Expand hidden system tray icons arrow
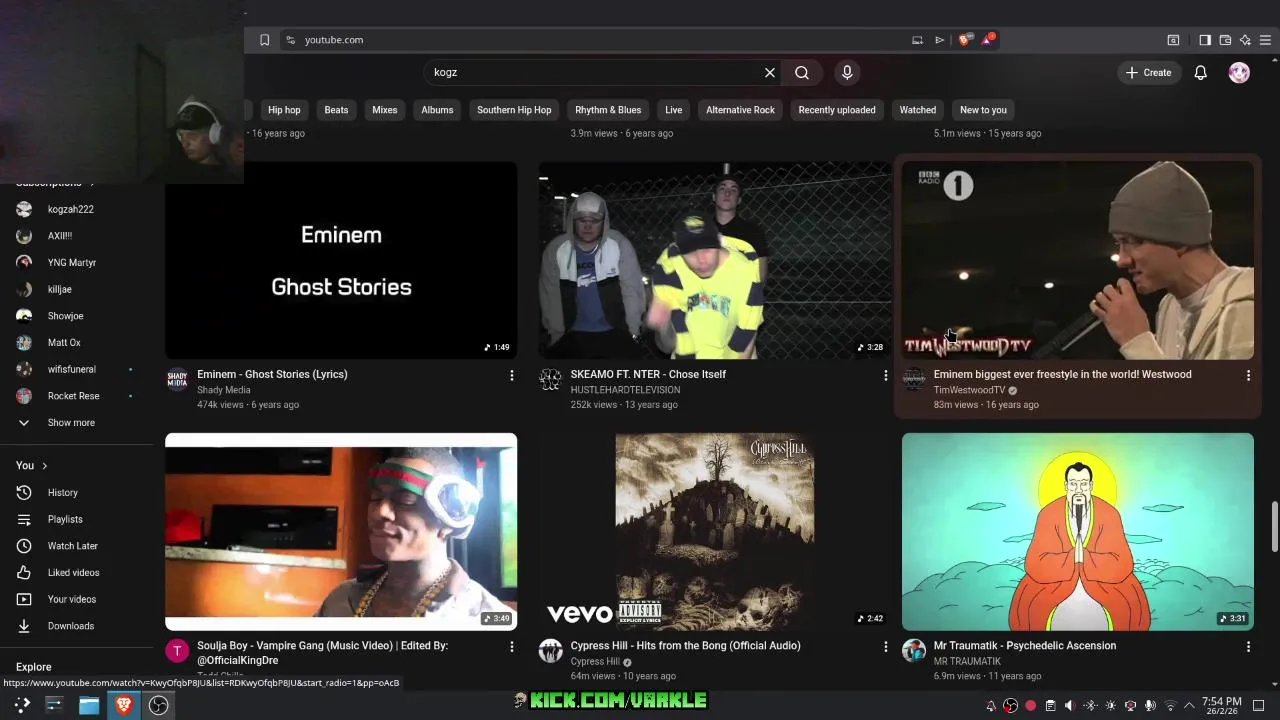The height and width of the screenshot is (720, 1280). pyautogui.click(x=1189, y=706)
